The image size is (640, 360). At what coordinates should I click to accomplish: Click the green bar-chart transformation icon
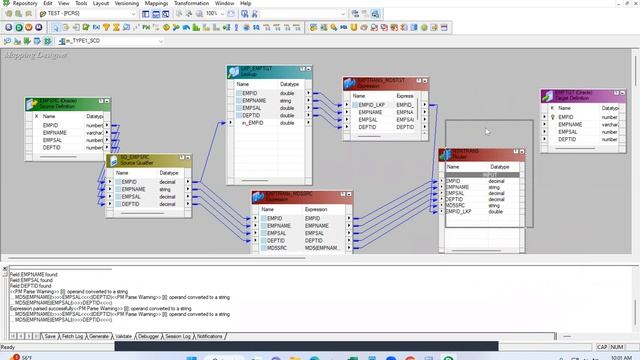(x=196, y=27)
